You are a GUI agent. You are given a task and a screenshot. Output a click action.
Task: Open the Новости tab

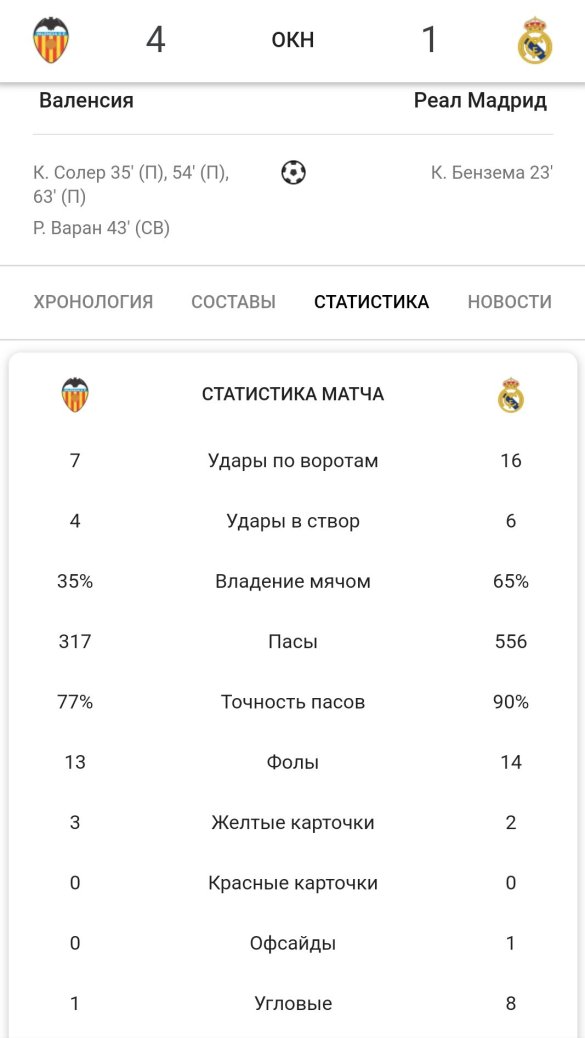point(510,302)
